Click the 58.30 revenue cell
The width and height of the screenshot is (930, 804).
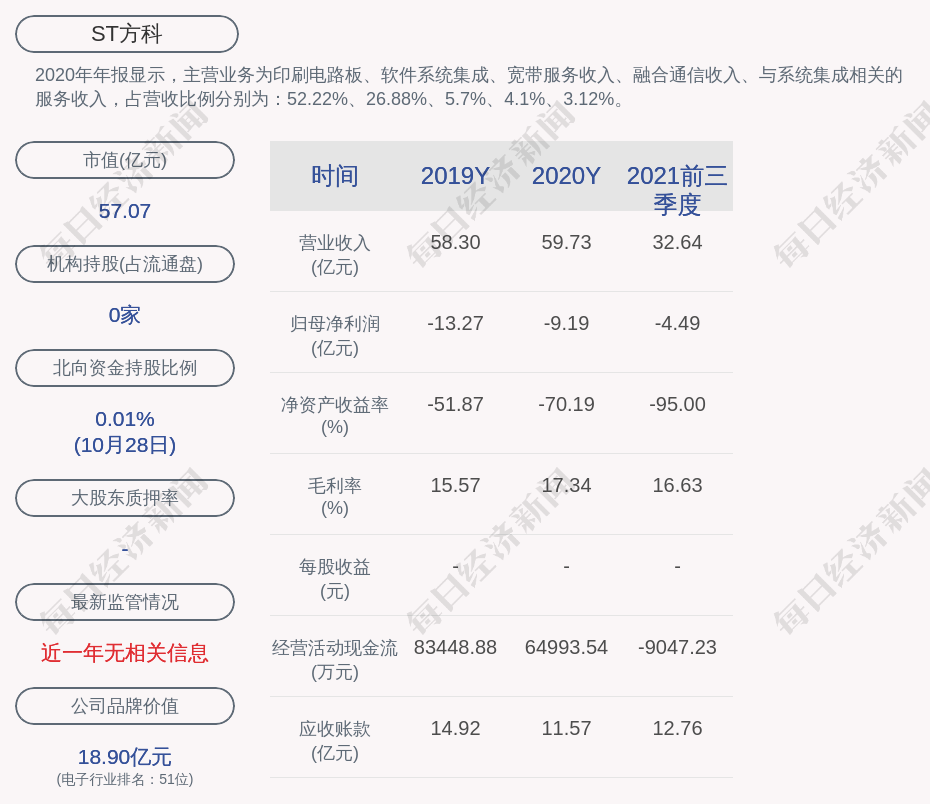pos(456,243)
